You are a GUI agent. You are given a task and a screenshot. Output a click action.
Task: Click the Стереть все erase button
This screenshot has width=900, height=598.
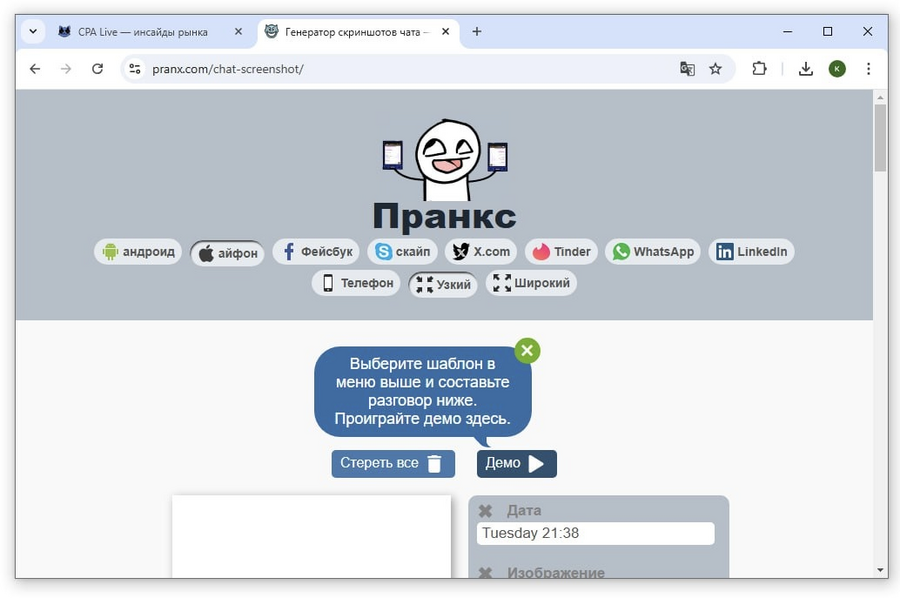click(x=393, y=463)
